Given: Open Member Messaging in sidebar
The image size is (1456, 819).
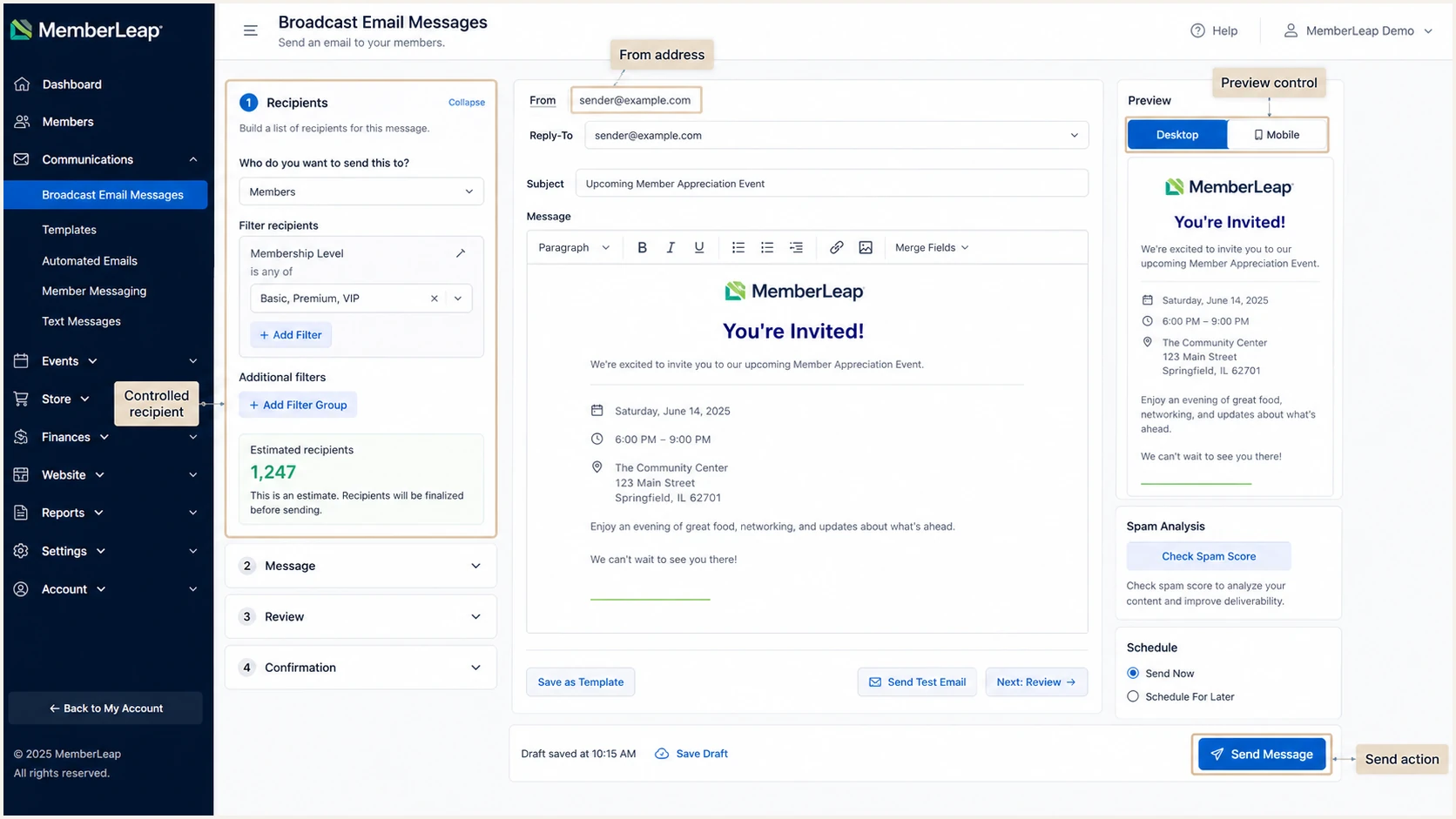Looking at the screenshot, I should coord(94,292).
